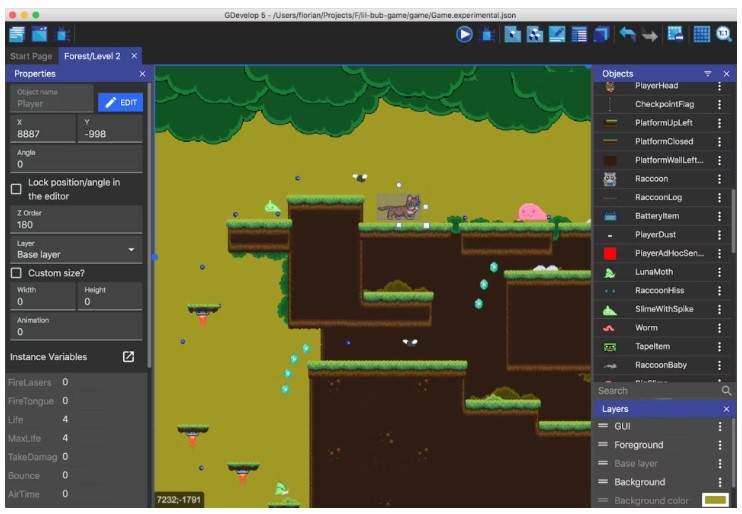Viewport: 742px width, 514px height.
Task: Open the layers editor toolbar icon
Action: tap(601, 34)
